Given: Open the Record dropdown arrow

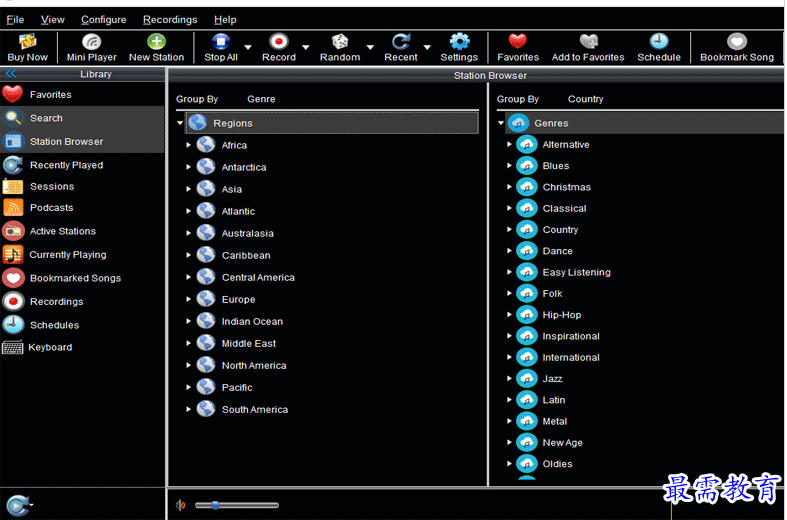Looking at the screenshot, I should click(306, 47).
